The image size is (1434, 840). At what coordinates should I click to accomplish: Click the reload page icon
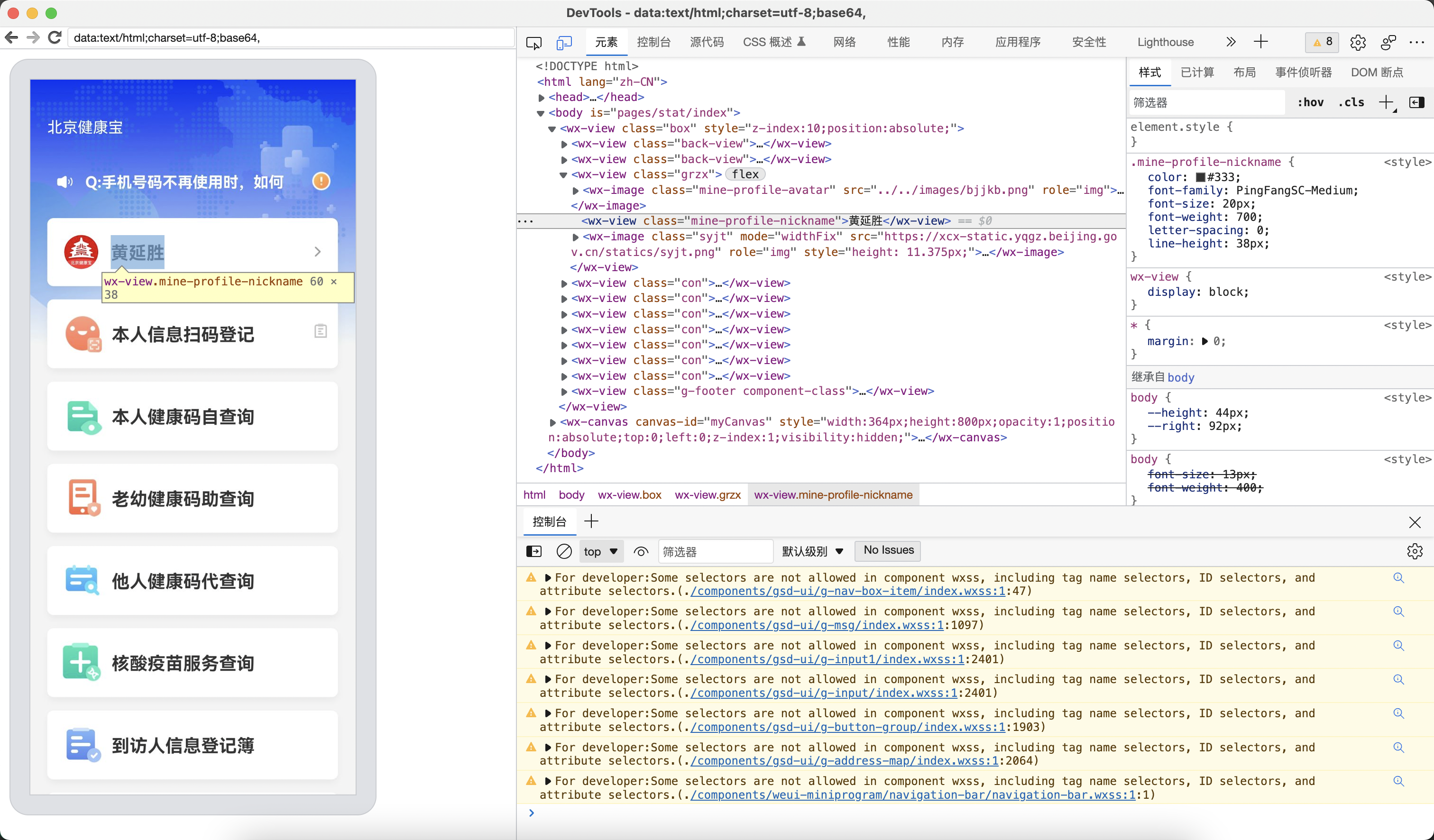55,38
